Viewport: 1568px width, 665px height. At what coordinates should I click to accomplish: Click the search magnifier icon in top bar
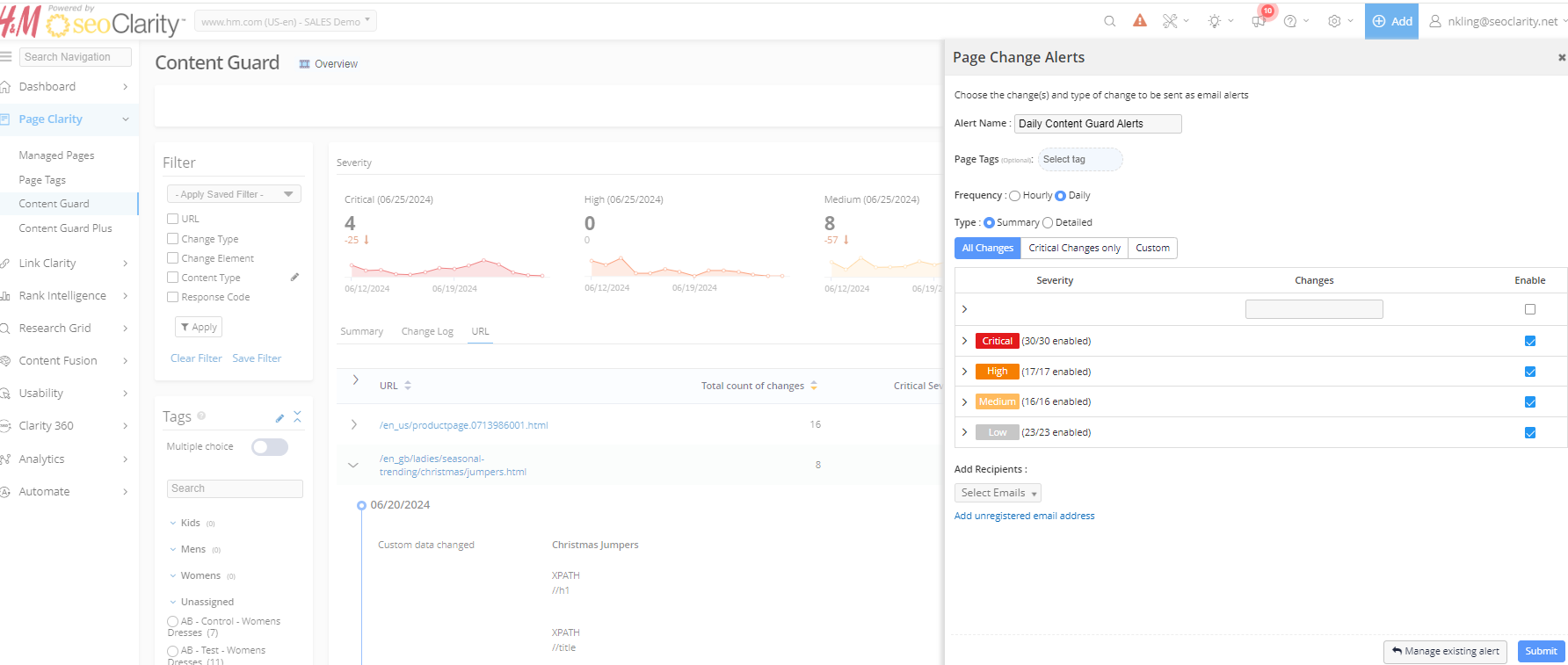[x=1109, y=21]
